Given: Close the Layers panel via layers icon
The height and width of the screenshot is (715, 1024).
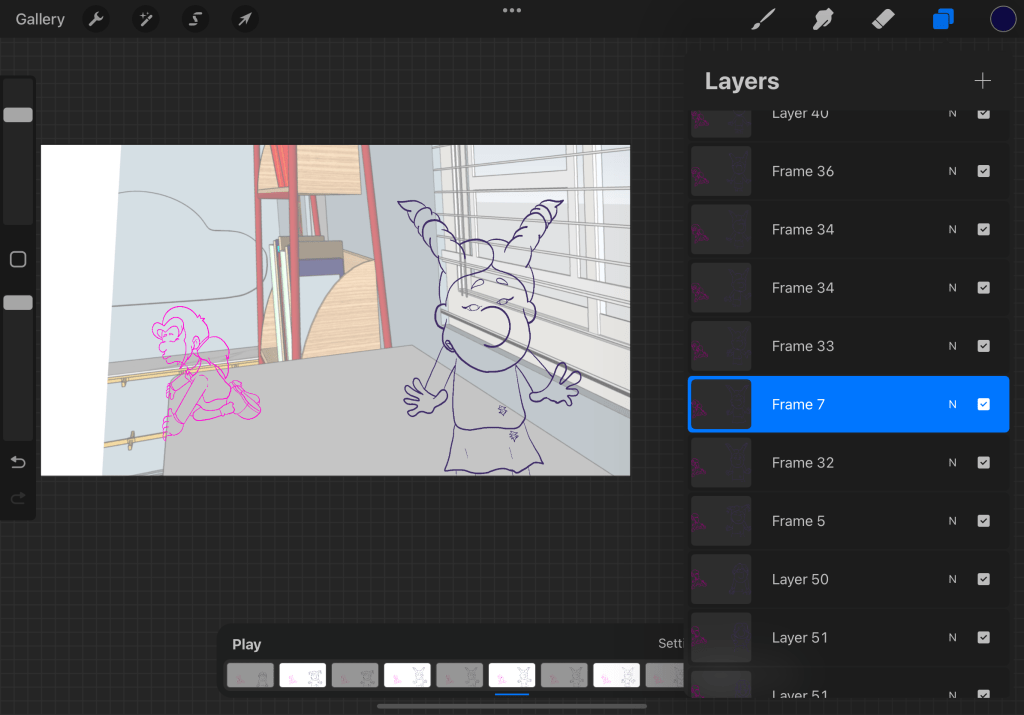Looking at the screenshot, I should [942, 19].
